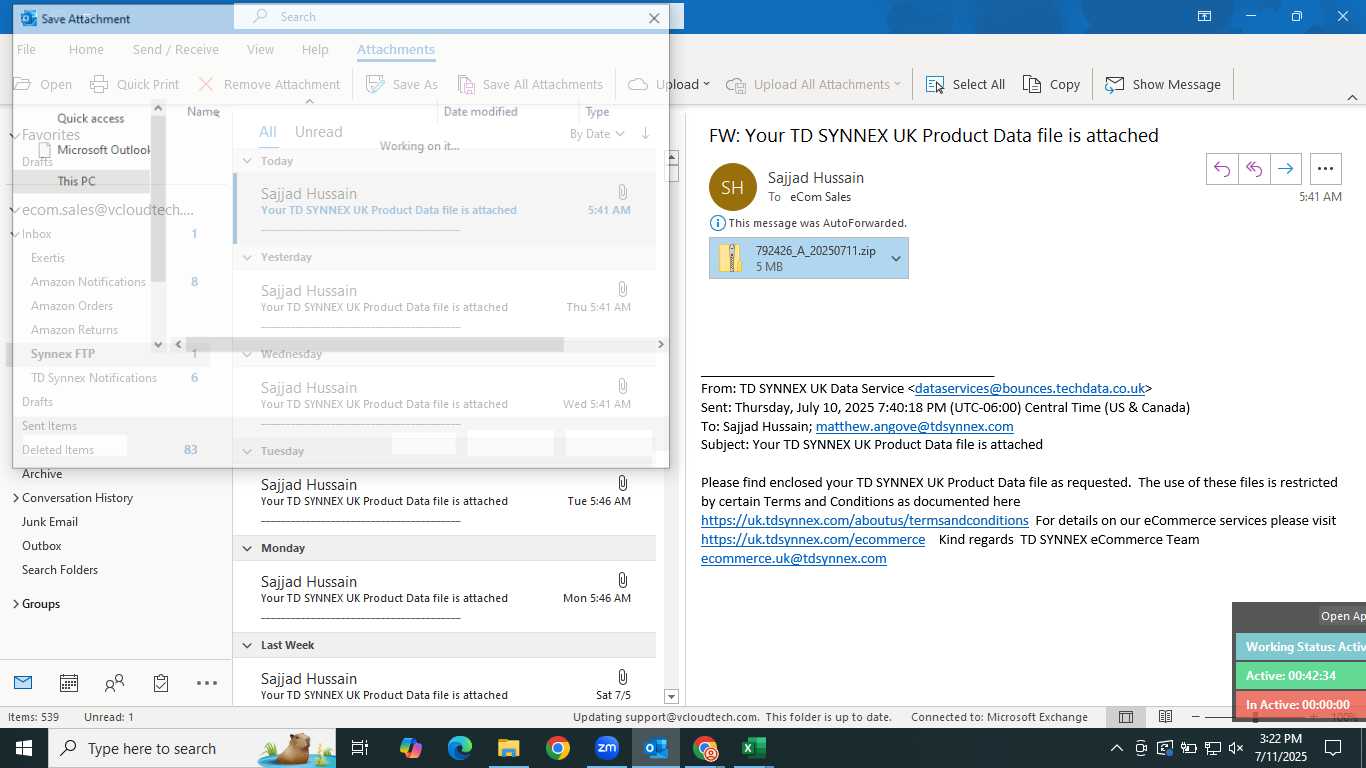The width and height of the screenshot is (1366, 768).
Task: Click the Open attachment ribbon button
Action: click(42, 84)
